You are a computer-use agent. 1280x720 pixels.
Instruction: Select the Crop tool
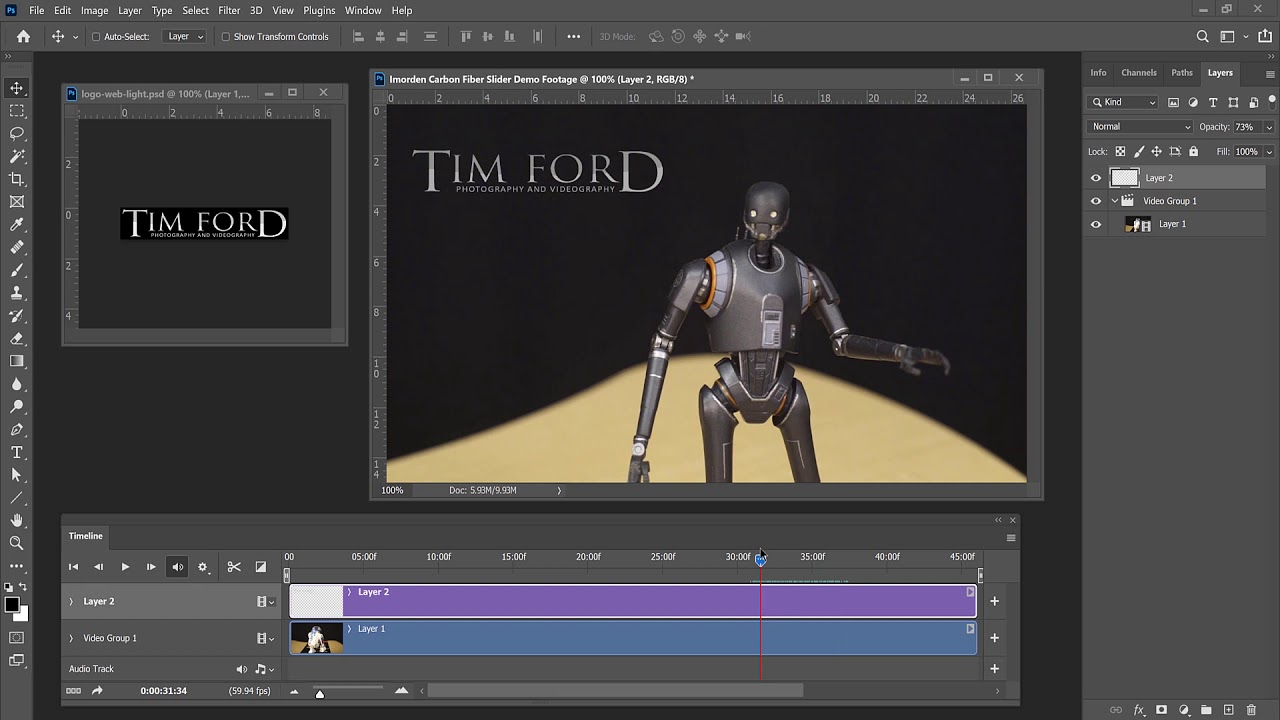[x=16, y=179]
